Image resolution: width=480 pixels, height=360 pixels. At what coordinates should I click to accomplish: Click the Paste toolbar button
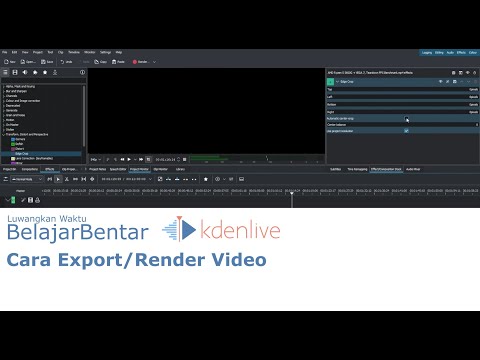[118, 62]
